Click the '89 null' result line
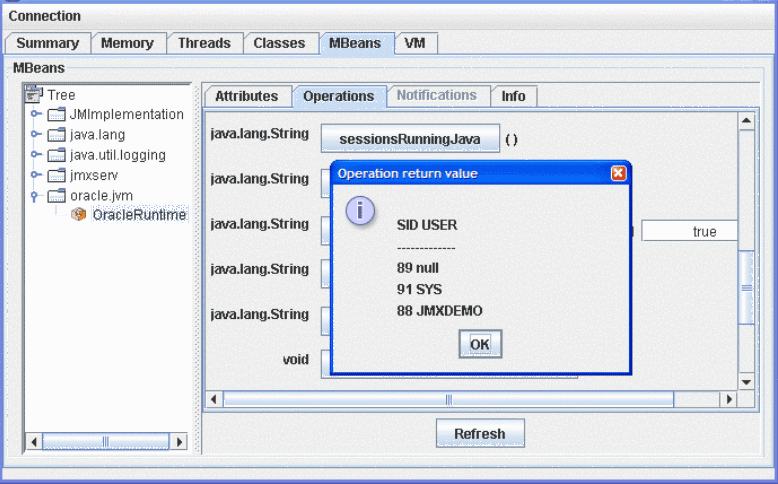778x484 pixels. [x=418, y=268]
